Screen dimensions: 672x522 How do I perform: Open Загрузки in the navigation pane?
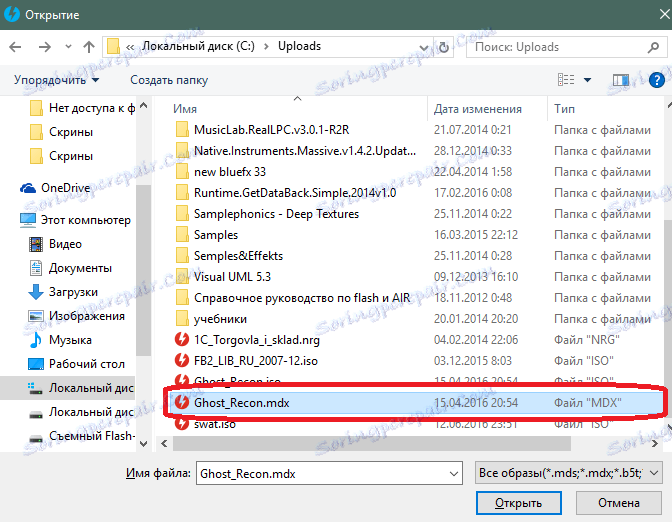point(63,292)
